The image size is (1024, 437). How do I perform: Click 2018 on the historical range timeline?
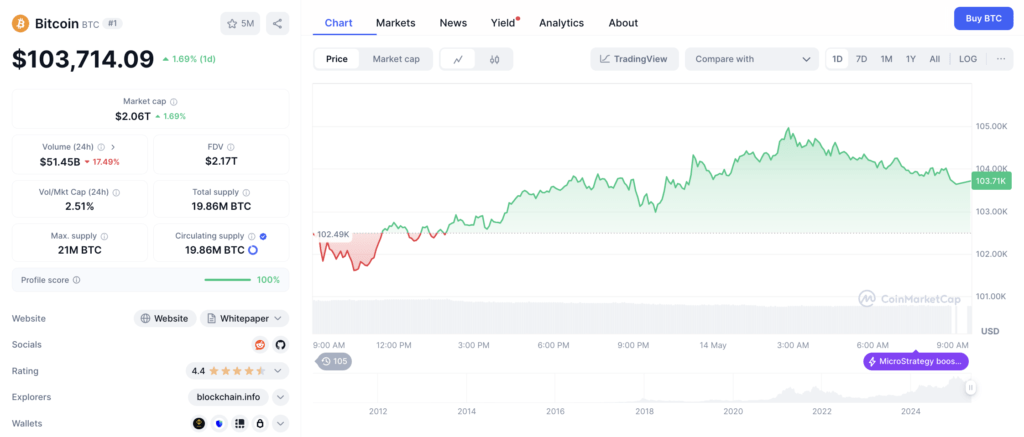pos(645,412)
